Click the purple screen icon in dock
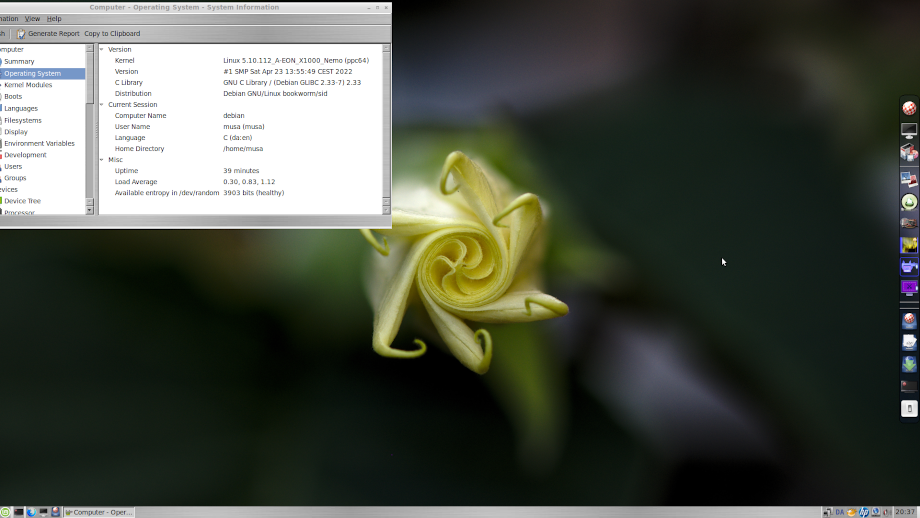This screenshot has height=518, width=920. click(909, 287)
